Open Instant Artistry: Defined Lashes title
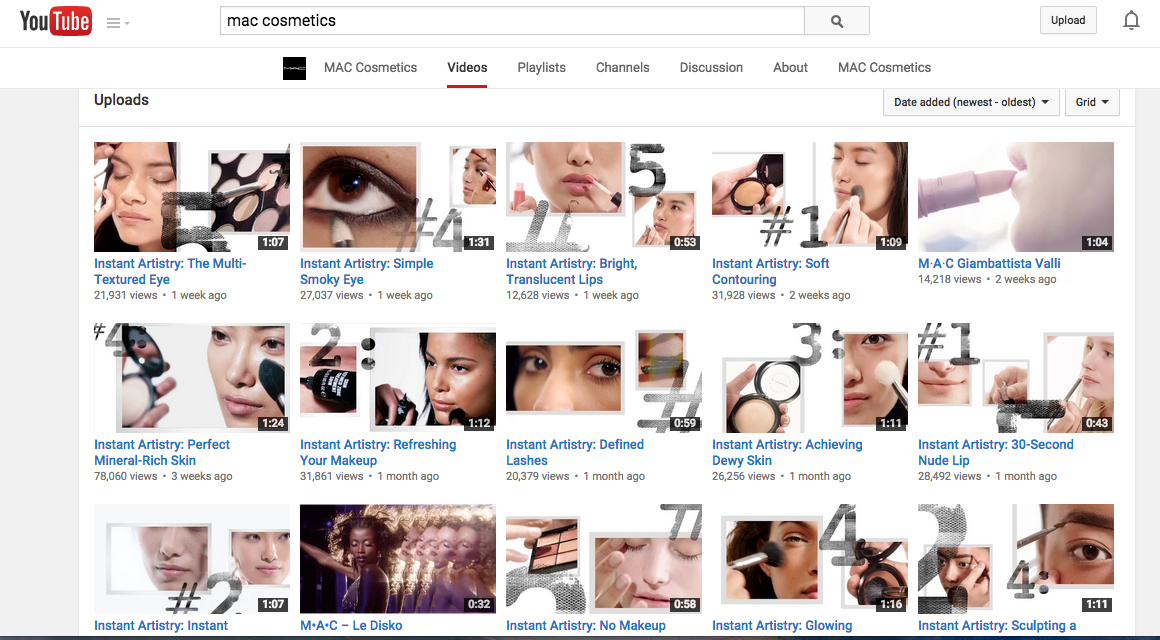1160x640 pixels. (575, 452)
